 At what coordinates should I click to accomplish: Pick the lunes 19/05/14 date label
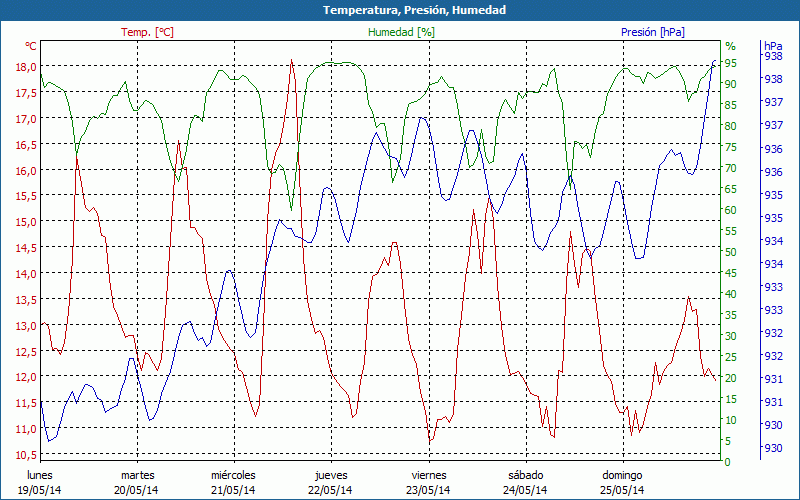[x=40, y=482]
